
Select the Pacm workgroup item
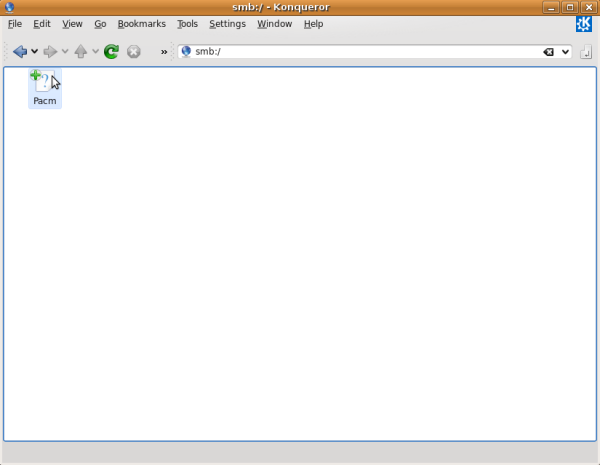coord(44,88)
